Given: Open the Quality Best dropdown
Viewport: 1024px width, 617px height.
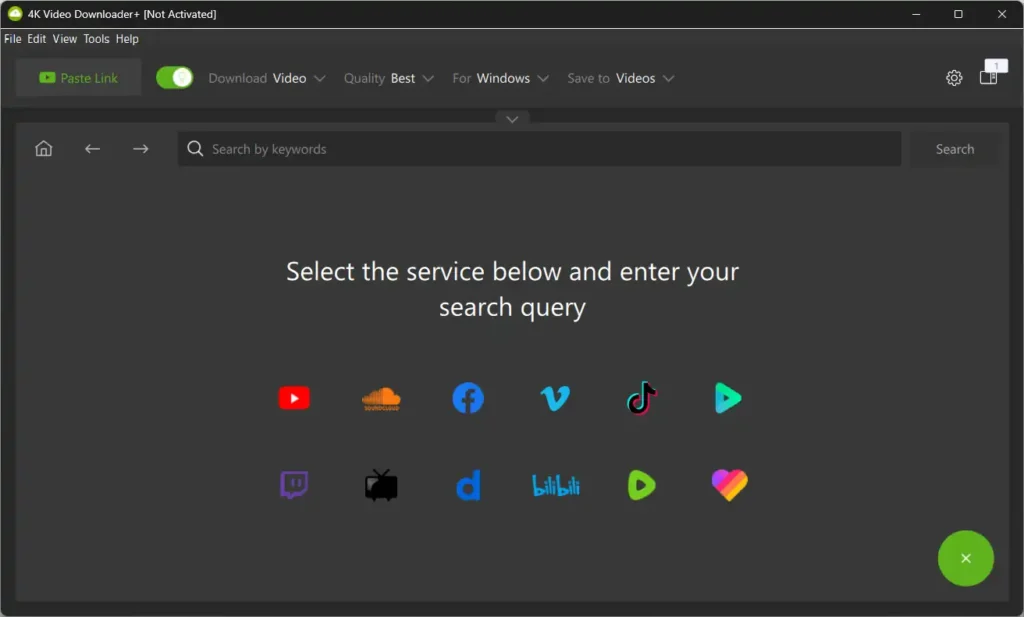Looking at the screenshot, I should point(388,78).
